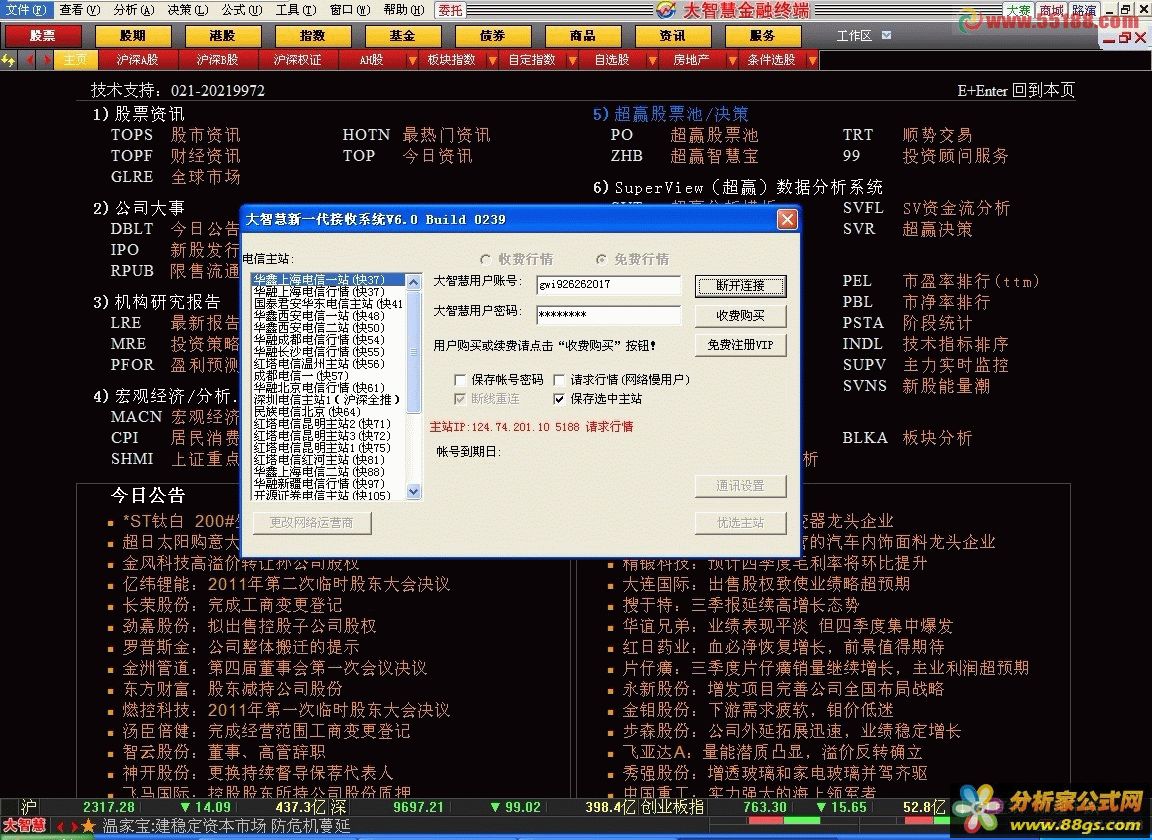Expand the 自定指数 tab dropdown arrow
This screenshot has width=1152, height=840.
tap(572, 60)
